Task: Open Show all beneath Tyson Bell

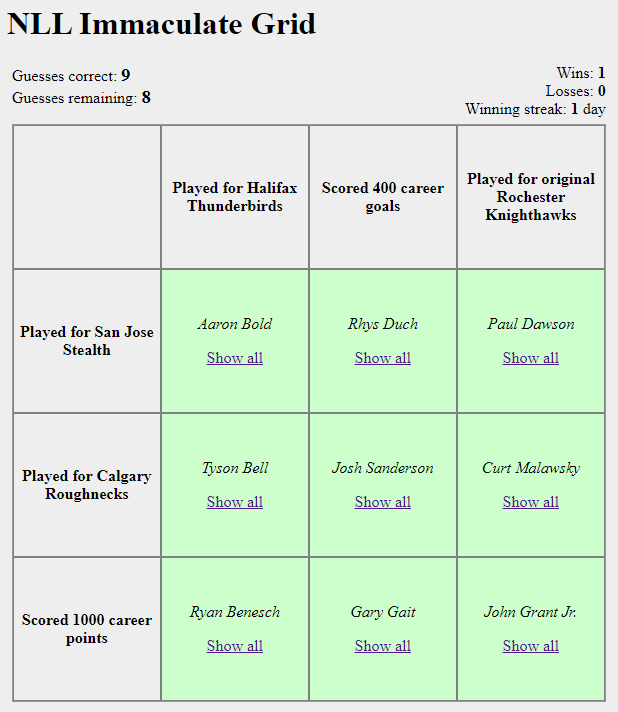Action: tap(234, 502)
